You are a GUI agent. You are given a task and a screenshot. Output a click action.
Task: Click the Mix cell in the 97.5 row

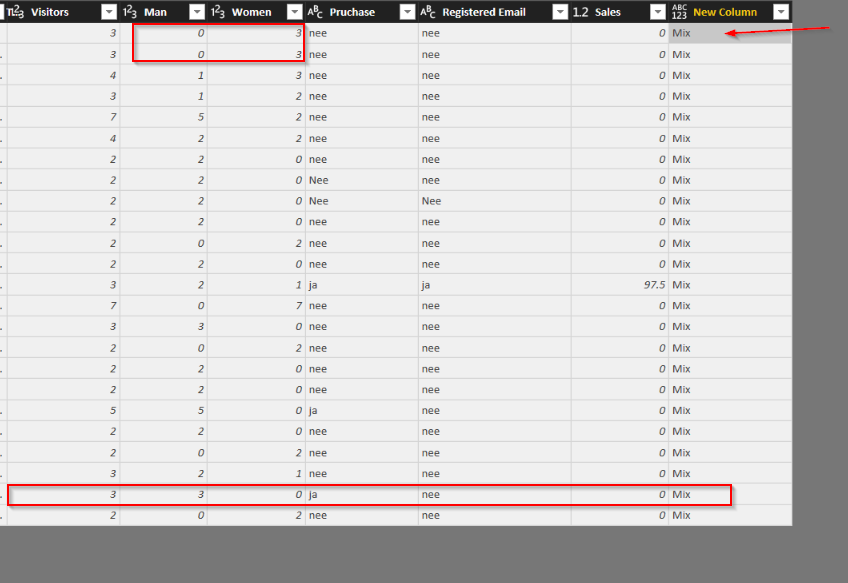click(730, 285)
